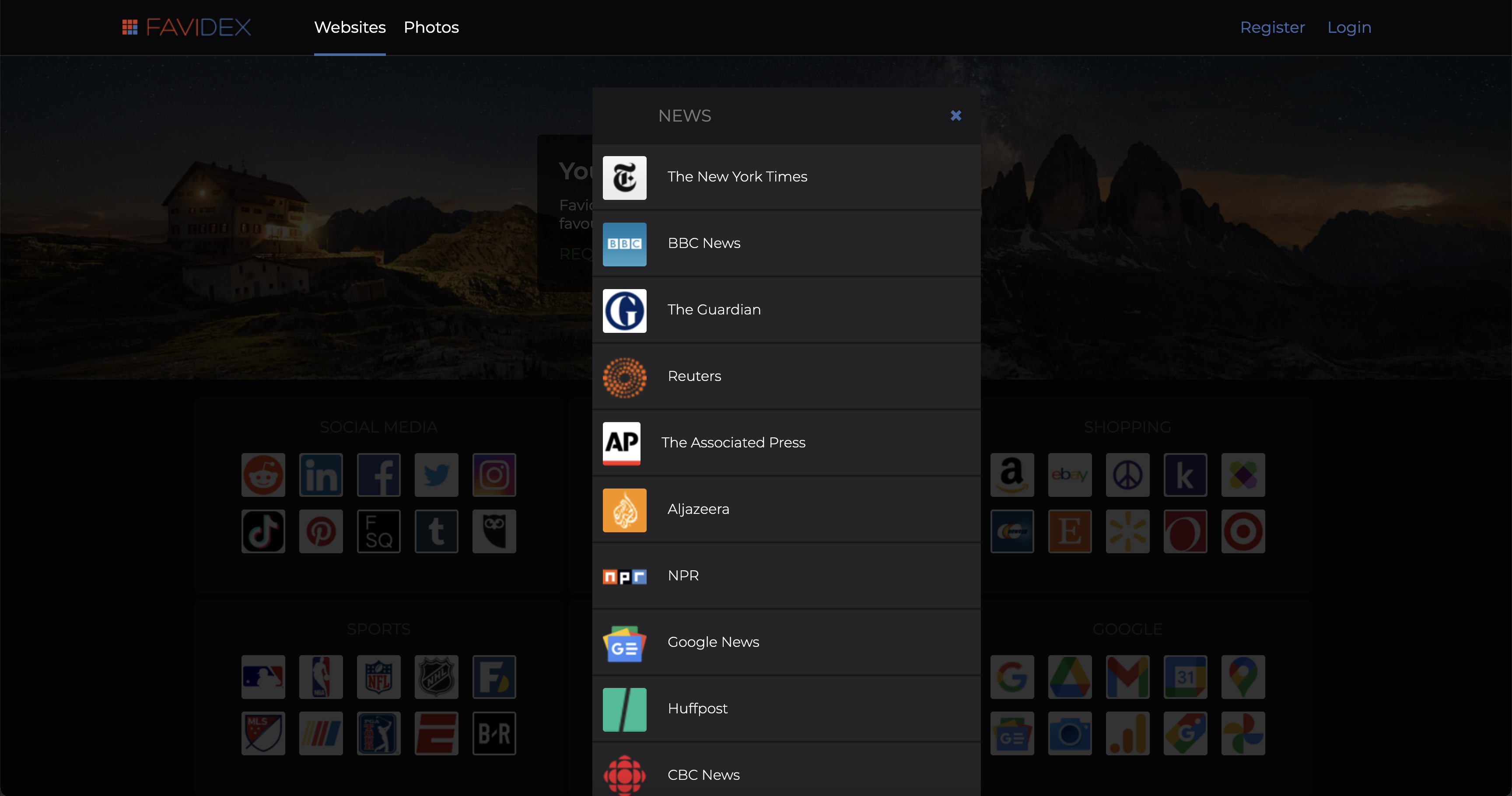
Task: Open the Reuters orange dotted icon
Action: [624, 377]
